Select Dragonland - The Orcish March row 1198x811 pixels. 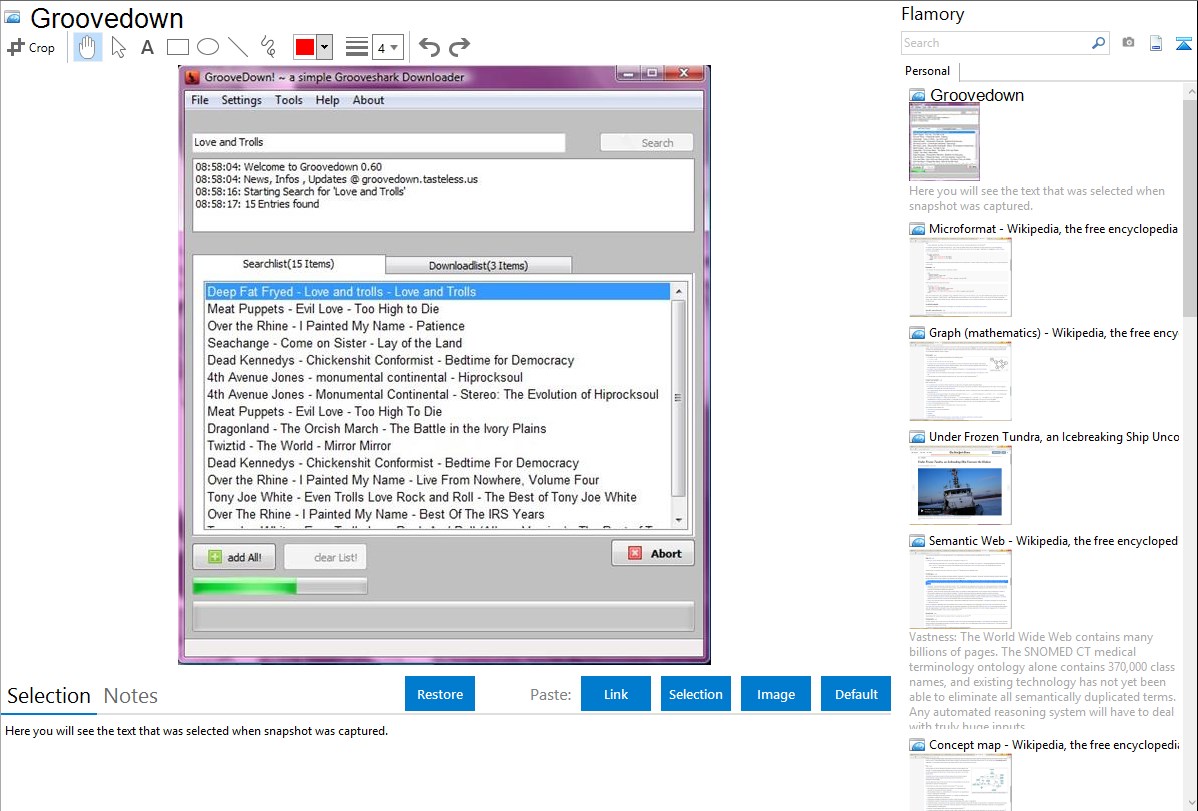pos(437,428)
